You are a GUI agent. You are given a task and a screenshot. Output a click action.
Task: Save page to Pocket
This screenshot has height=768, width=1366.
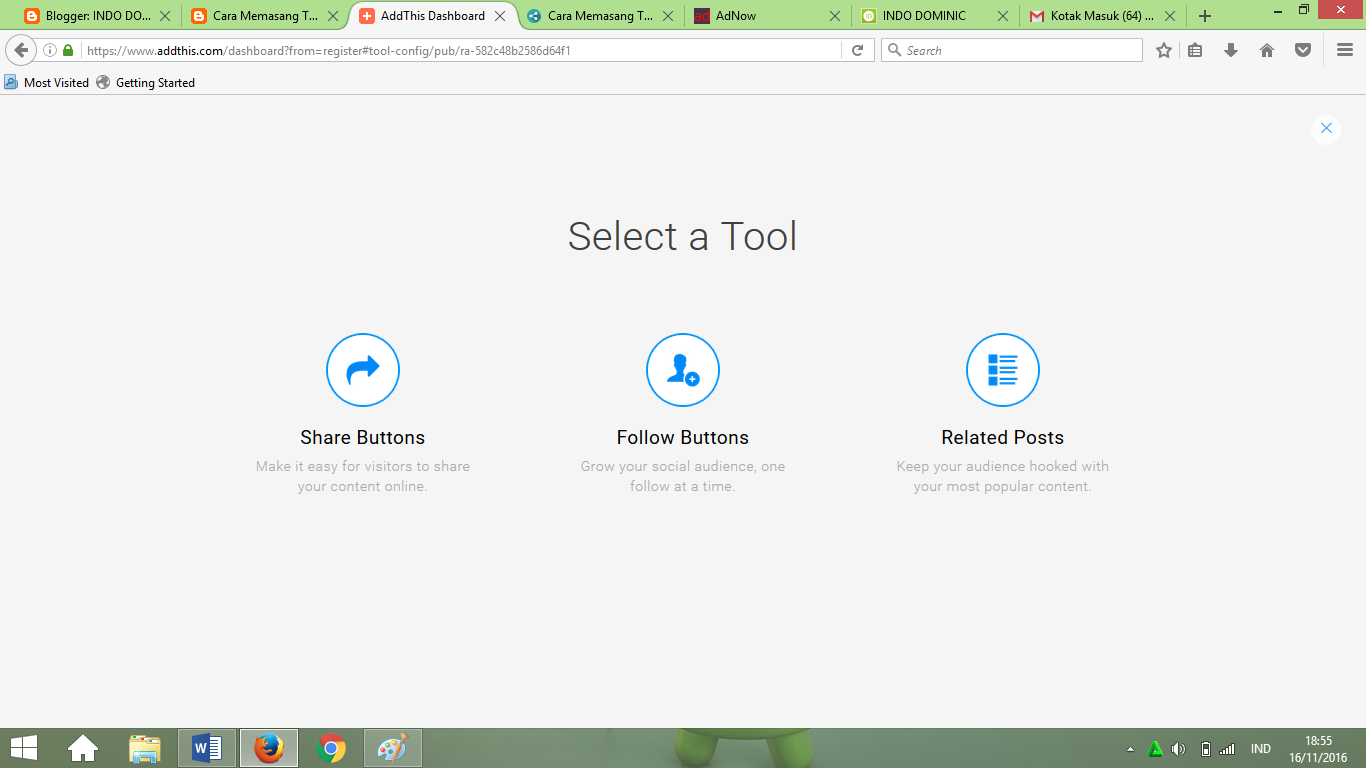click(1303, 50)
